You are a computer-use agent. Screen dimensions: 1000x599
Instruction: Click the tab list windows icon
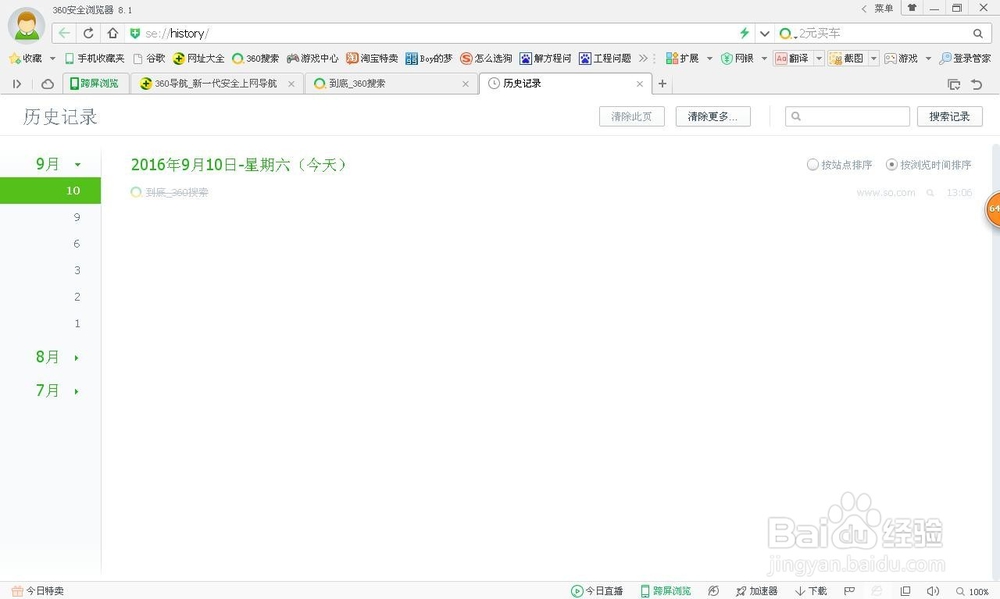pyautogui.click(x=953, y=84)
